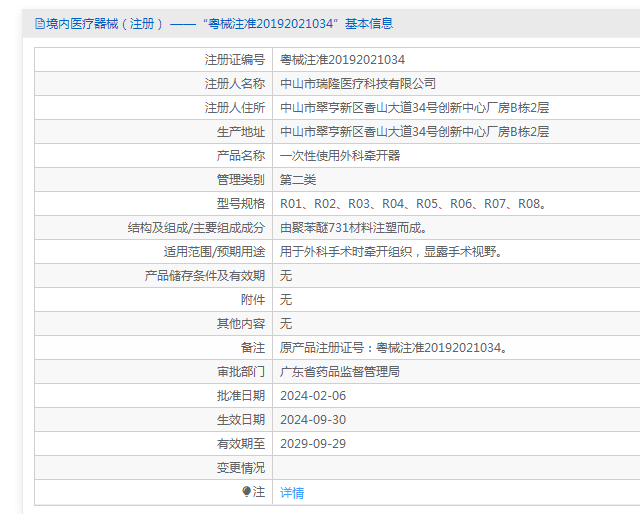The image size is (640, 514).
Task: Click the bulb icon beside 注 label
Action: pyautogui.click(x=246, y=492)
